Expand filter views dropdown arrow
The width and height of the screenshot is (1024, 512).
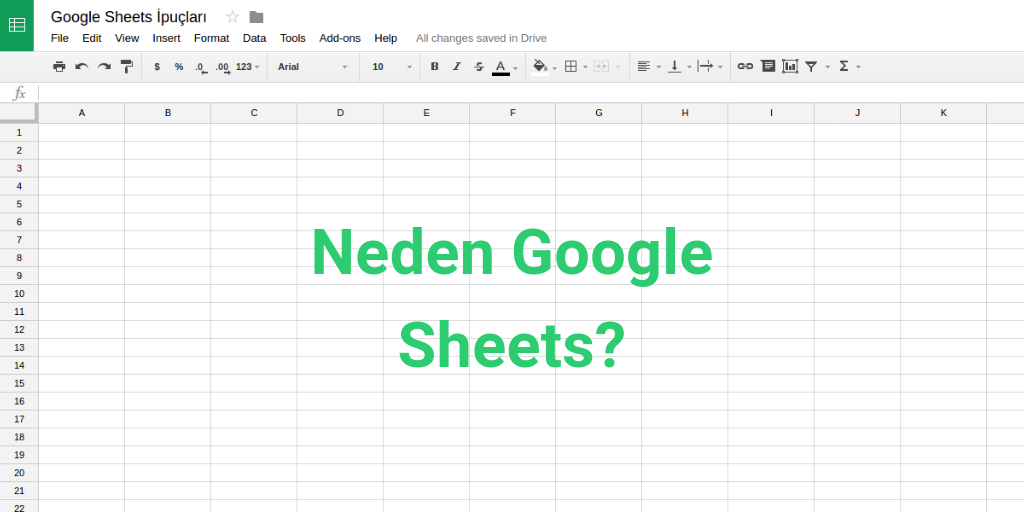pyautogui.click(x=827, y=67)
